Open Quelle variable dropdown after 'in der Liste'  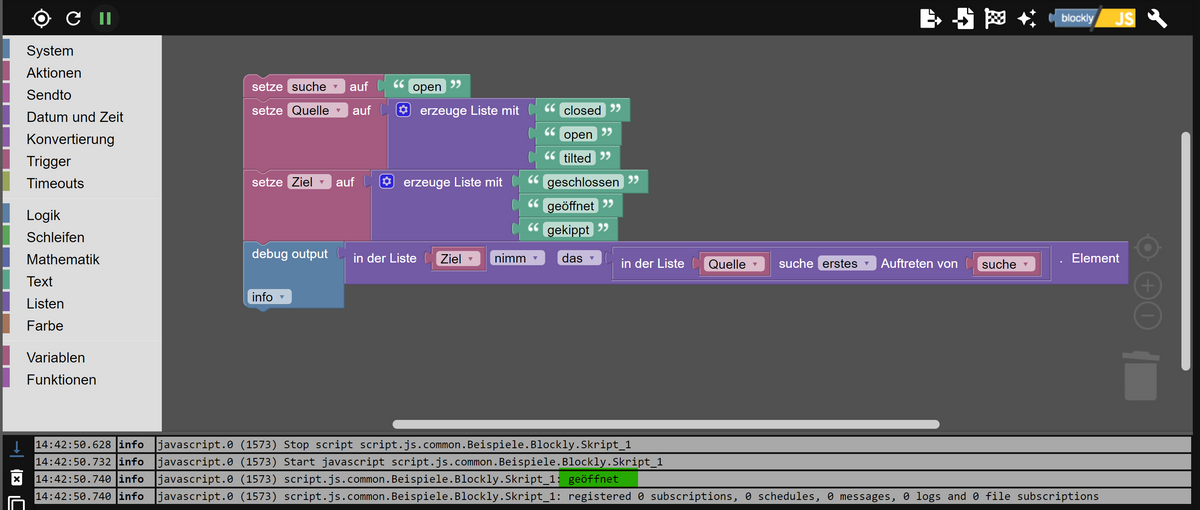(x=735, y=264)
